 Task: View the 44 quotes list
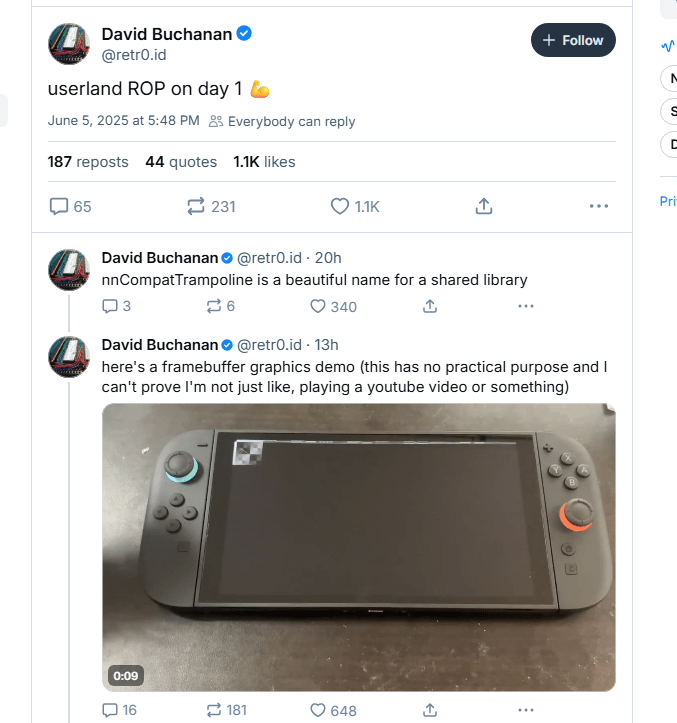pos(181,161)
